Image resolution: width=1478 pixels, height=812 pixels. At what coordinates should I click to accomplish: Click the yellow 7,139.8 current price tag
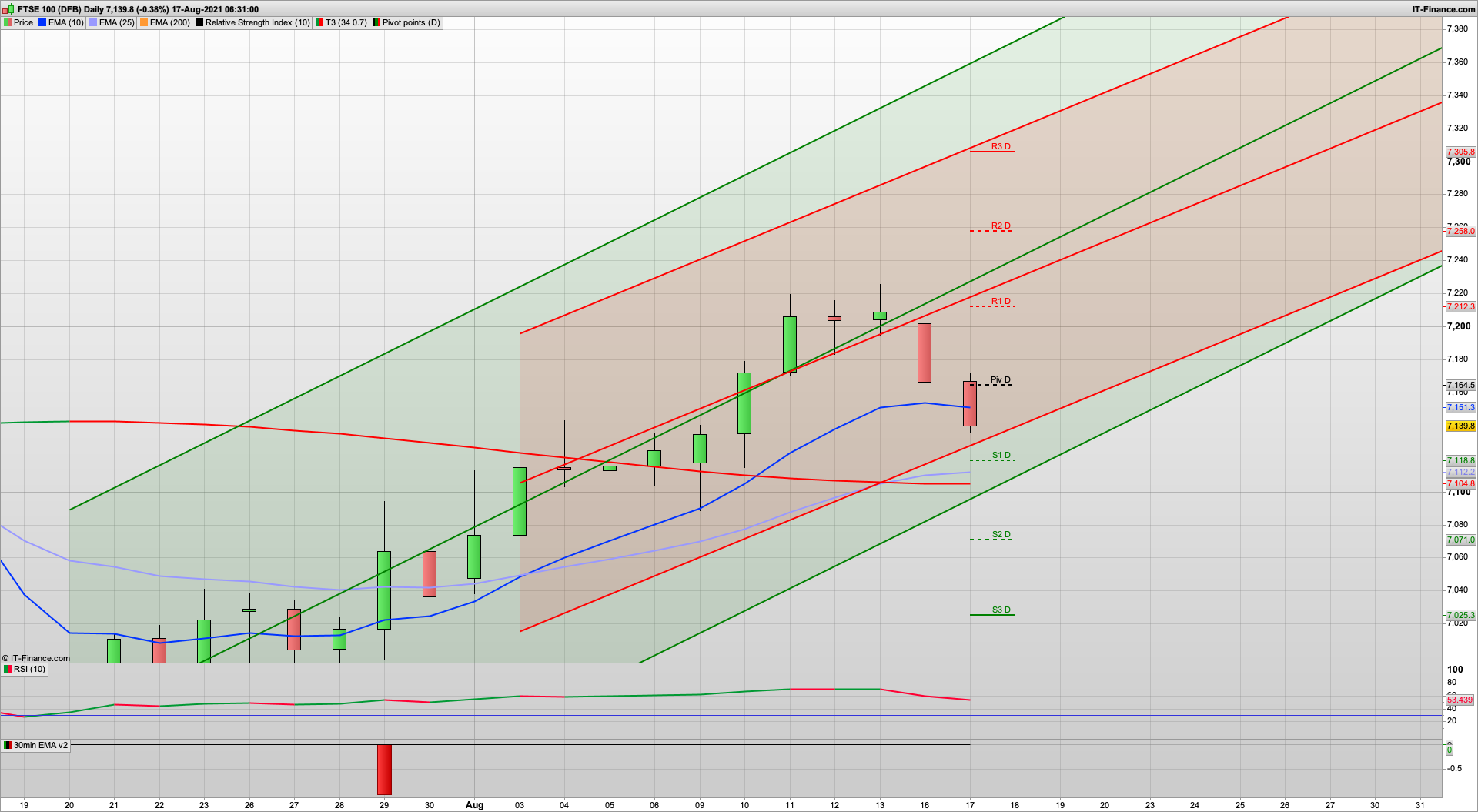pos(1460,426)
